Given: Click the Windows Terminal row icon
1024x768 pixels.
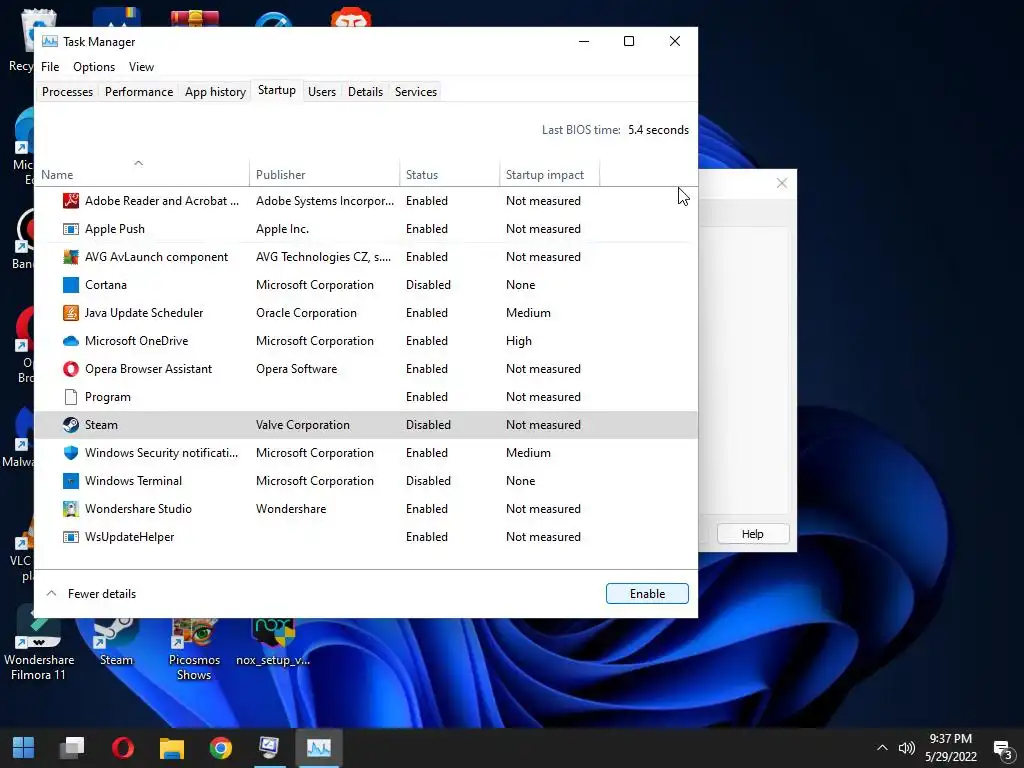Looking at the screenshot, I should click(71, 481).
